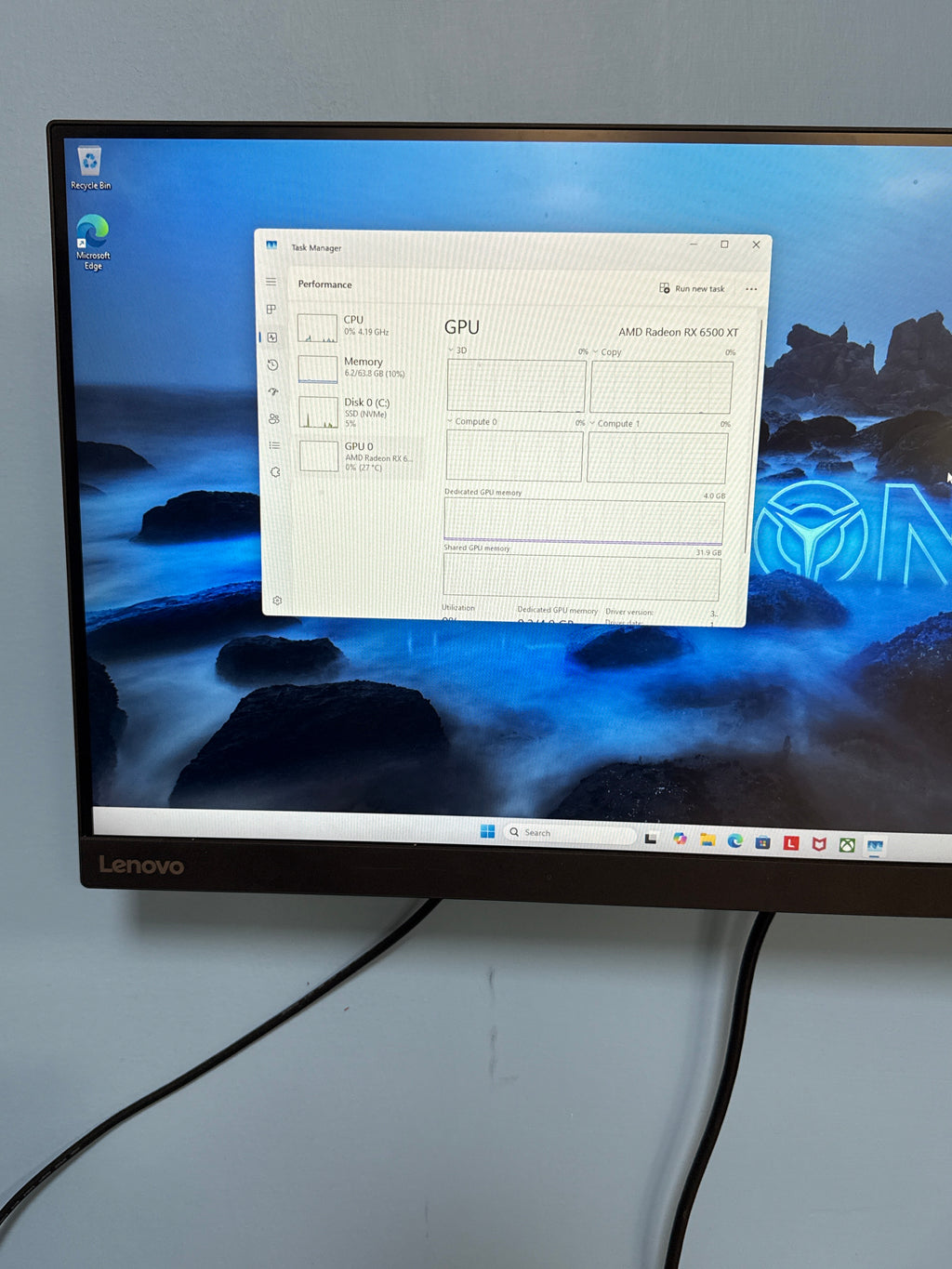Click the CPU mini graph thumbnail
This screenshot has height=1269, width=952.
click(x=317, y=328)
